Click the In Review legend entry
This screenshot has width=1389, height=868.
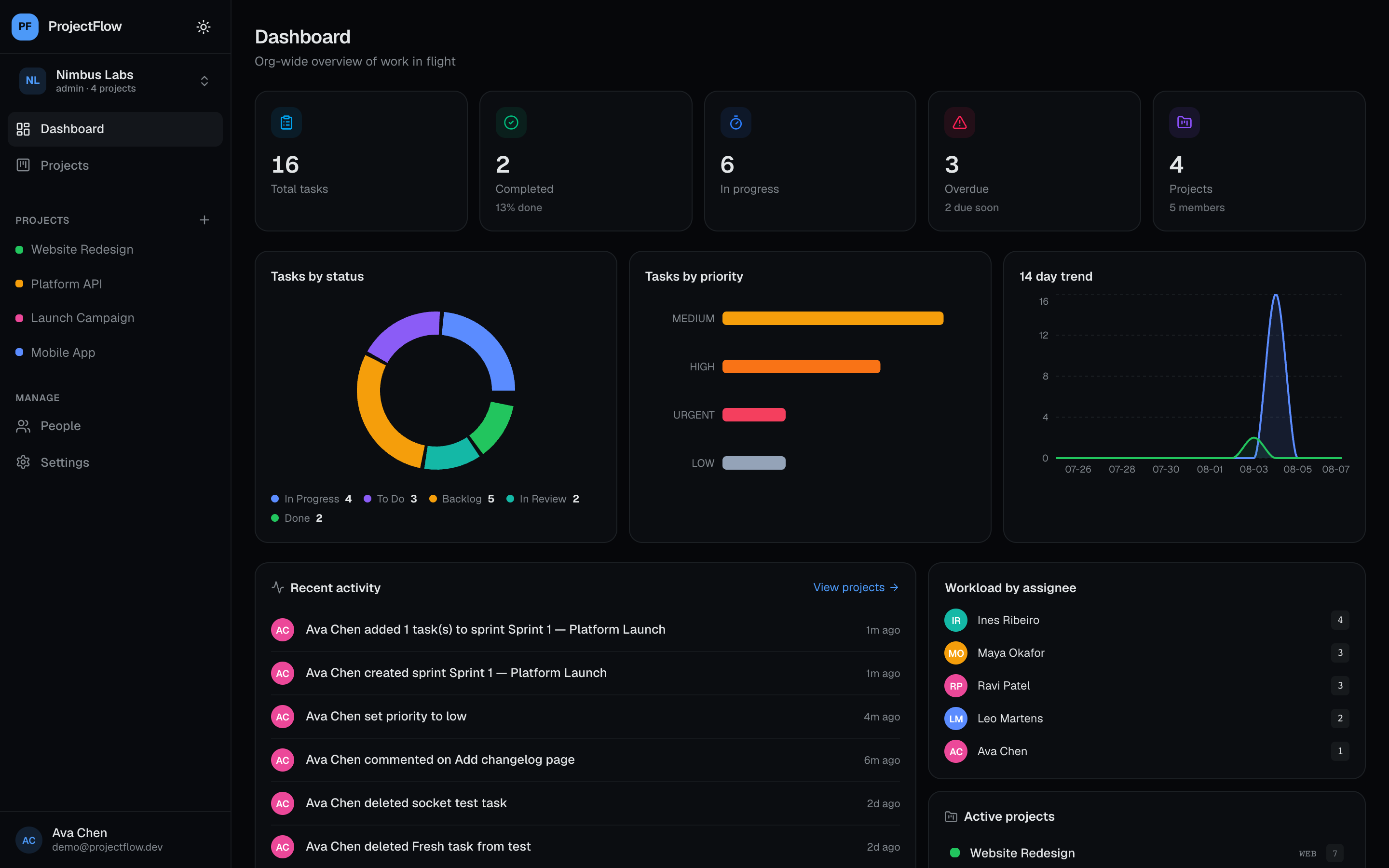(x=543, y=499)
